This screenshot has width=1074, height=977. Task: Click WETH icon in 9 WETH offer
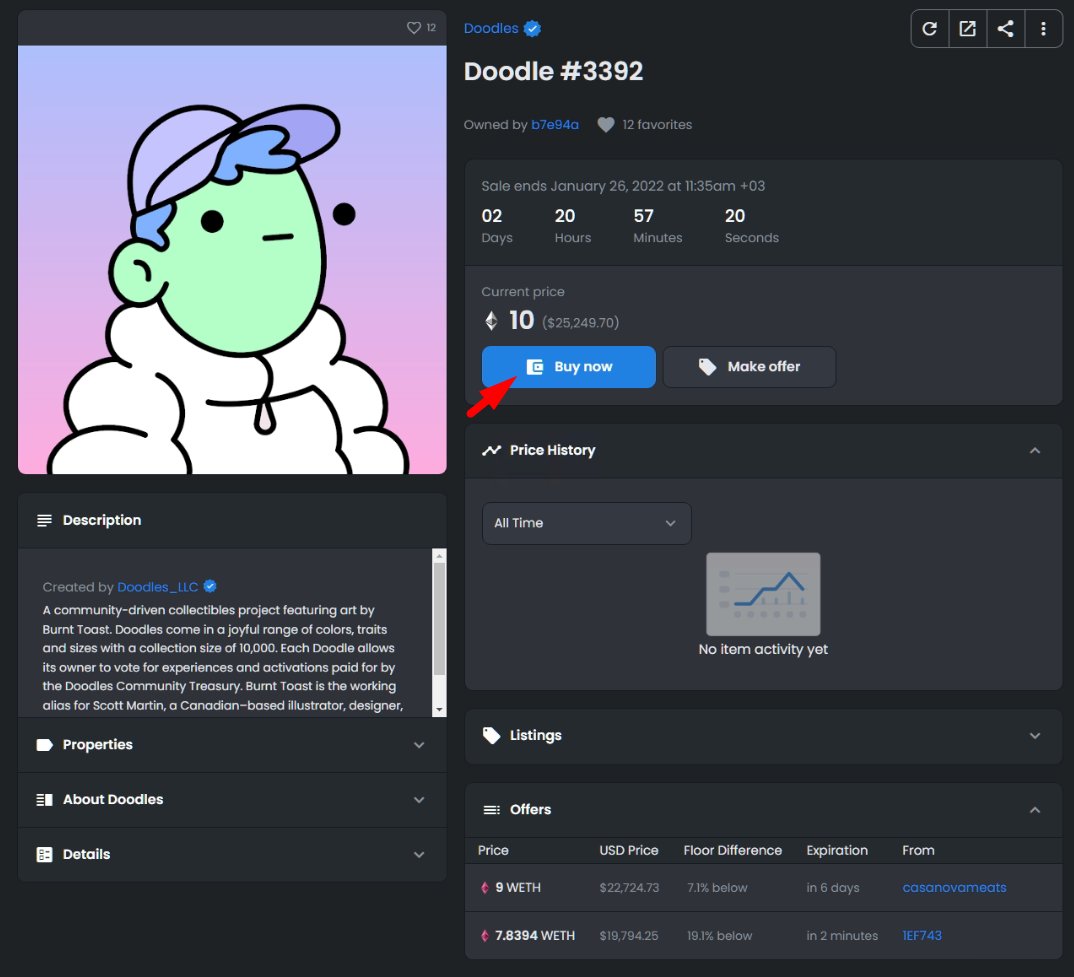[x=485, y=887]
